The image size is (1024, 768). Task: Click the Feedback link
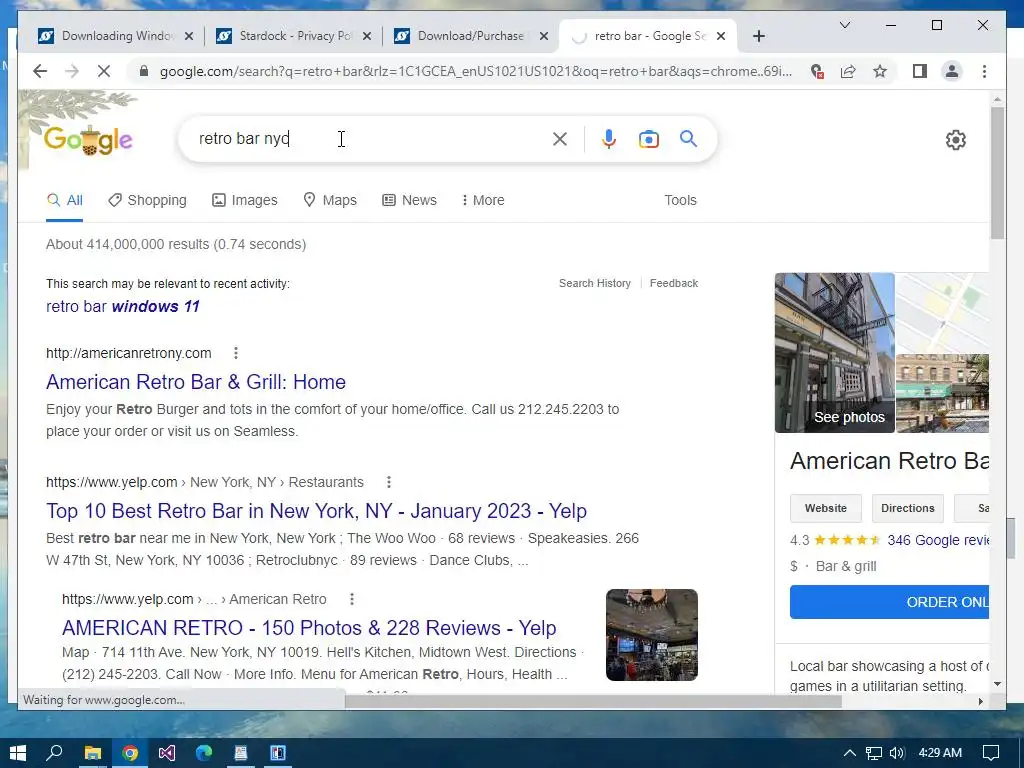pos(673,283)
